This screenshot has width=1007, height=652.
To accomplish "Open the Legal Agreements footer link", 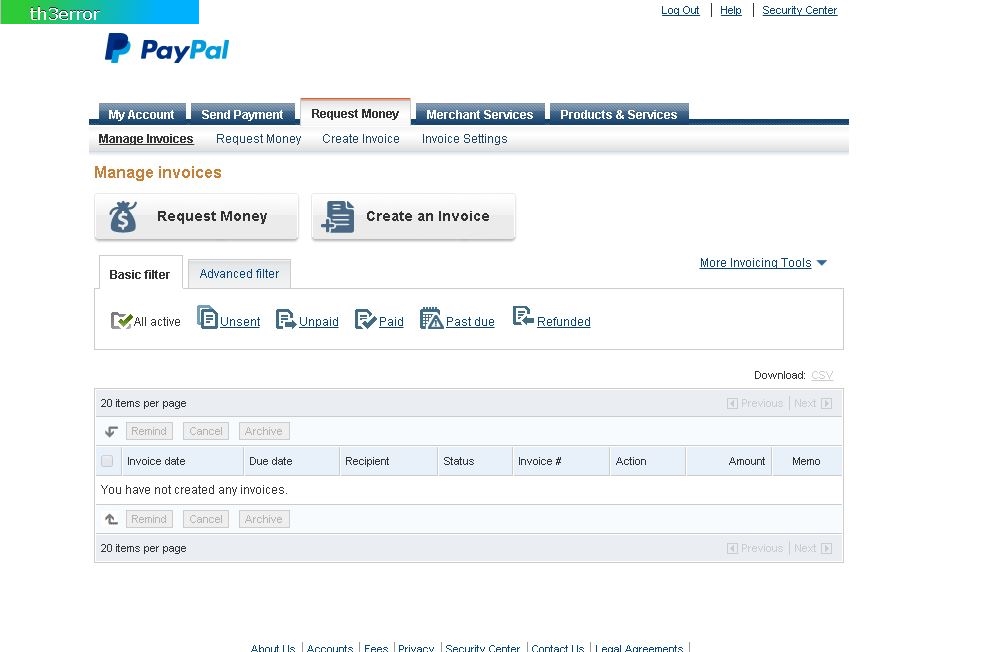I will coord(639,648).
